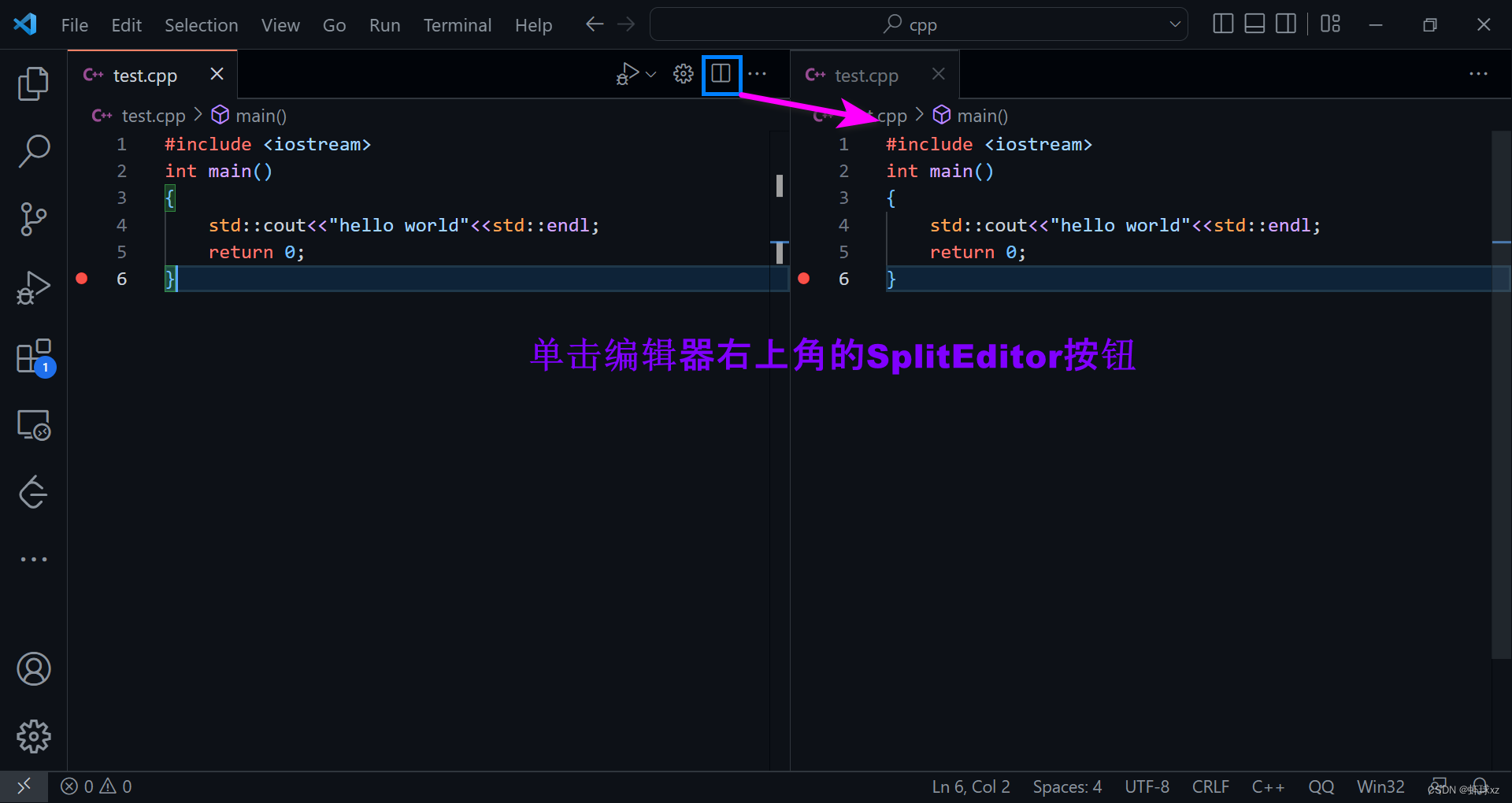1512x803 pixels.
Task: Click main() breadcrumb in right editor
Action: (982, 116)
